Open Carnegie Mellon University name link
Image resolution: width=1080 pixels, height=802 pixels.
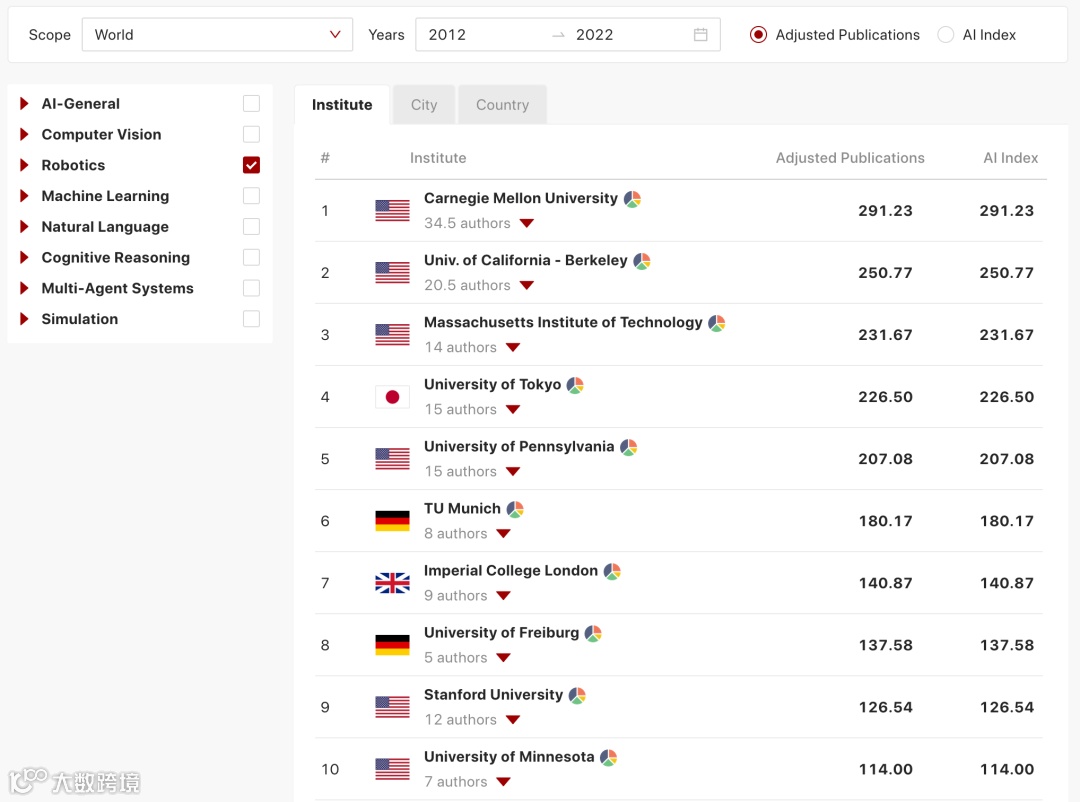(x=521, y=198)
